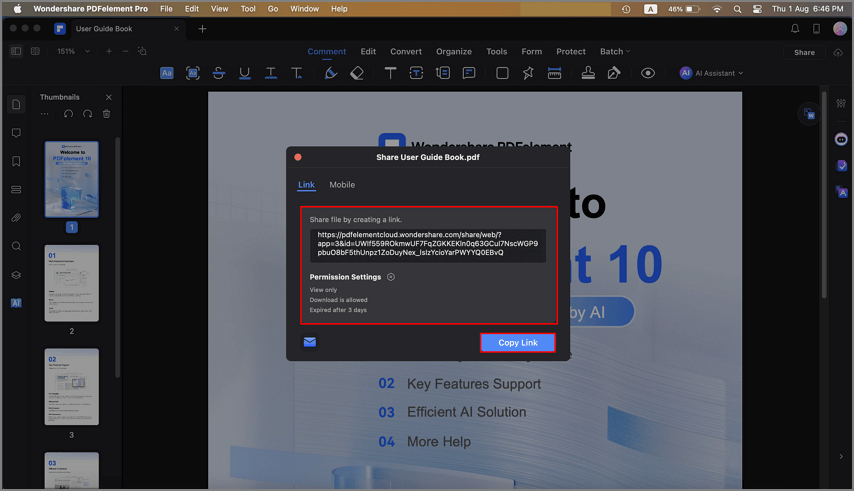Select the Measure ruler tool
Image resolution: width=854 pixels, height=491 pixels.
(554, 73)
